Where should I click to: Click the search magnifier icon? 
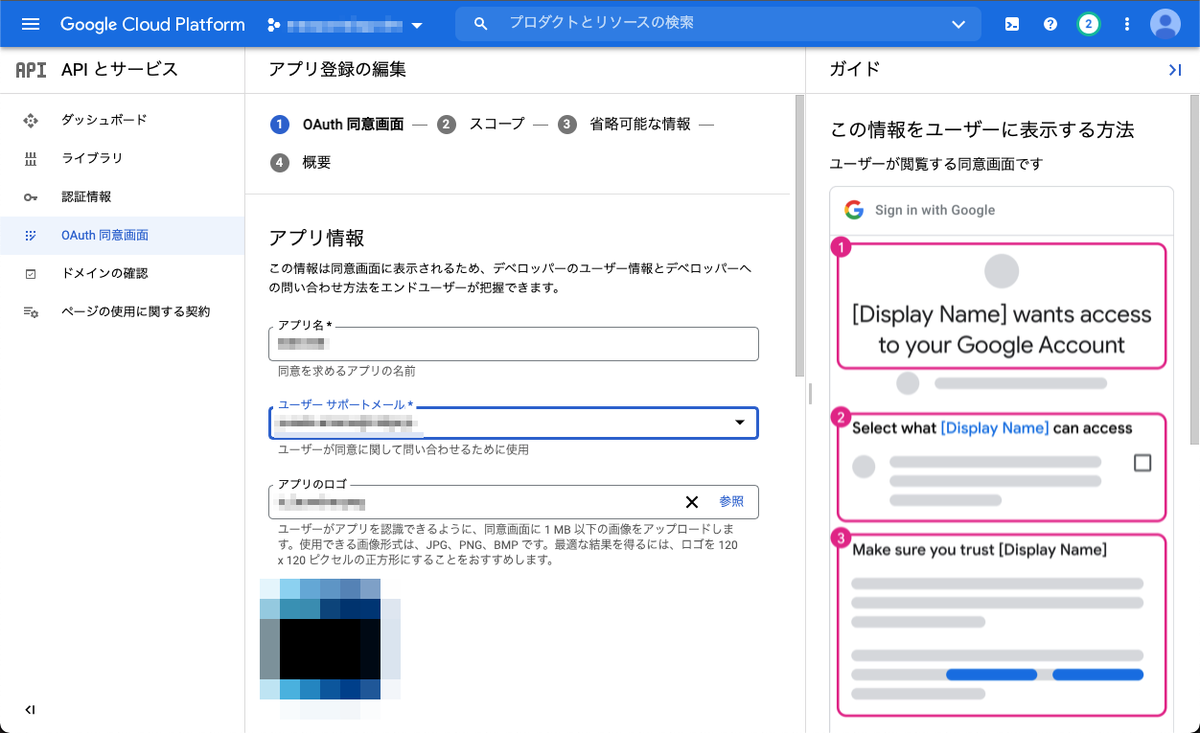coord(481,23)
